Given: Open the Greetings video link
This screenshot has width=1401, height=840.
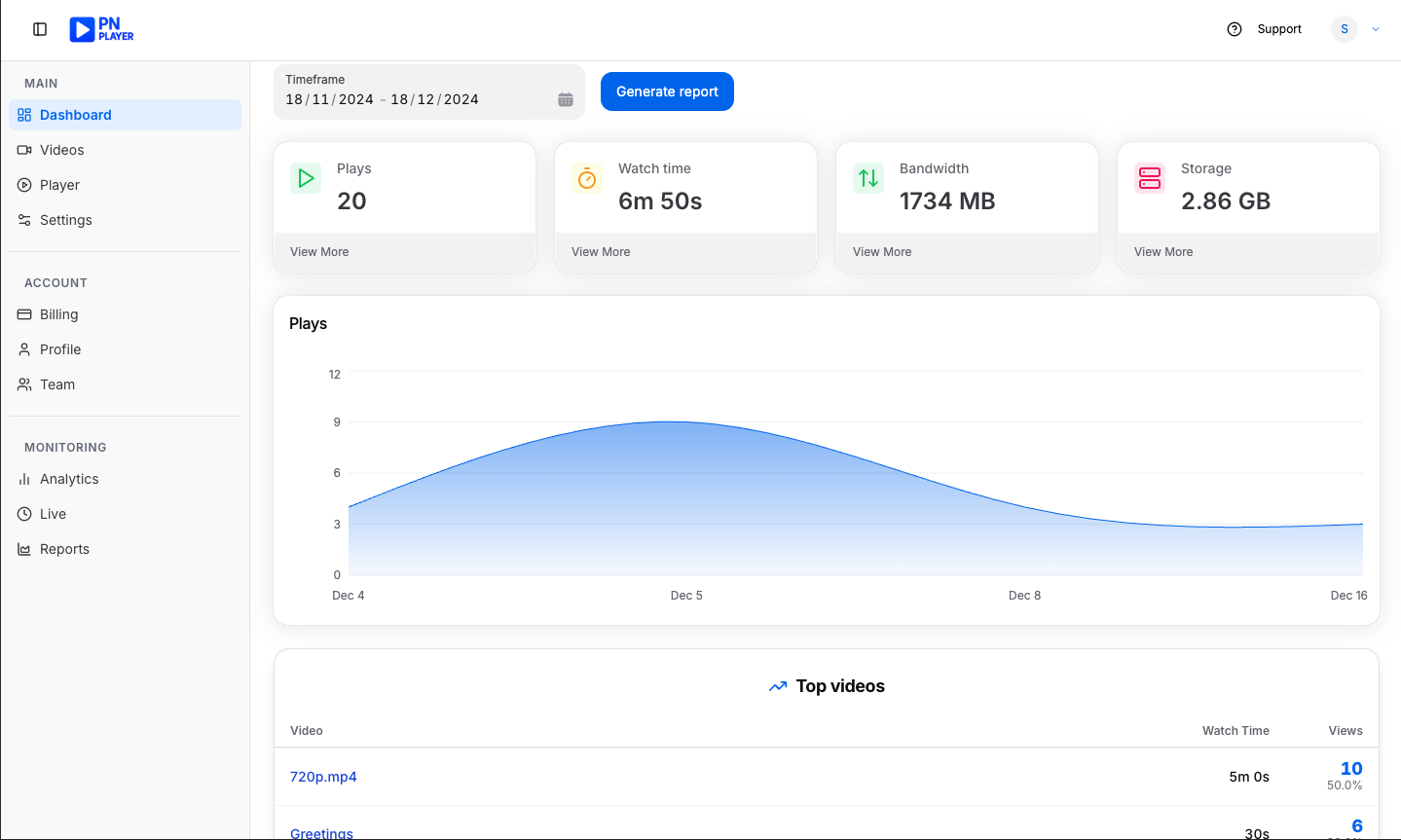Looking at the screenshot, I should pyautogui.click(x=321, y=833).
